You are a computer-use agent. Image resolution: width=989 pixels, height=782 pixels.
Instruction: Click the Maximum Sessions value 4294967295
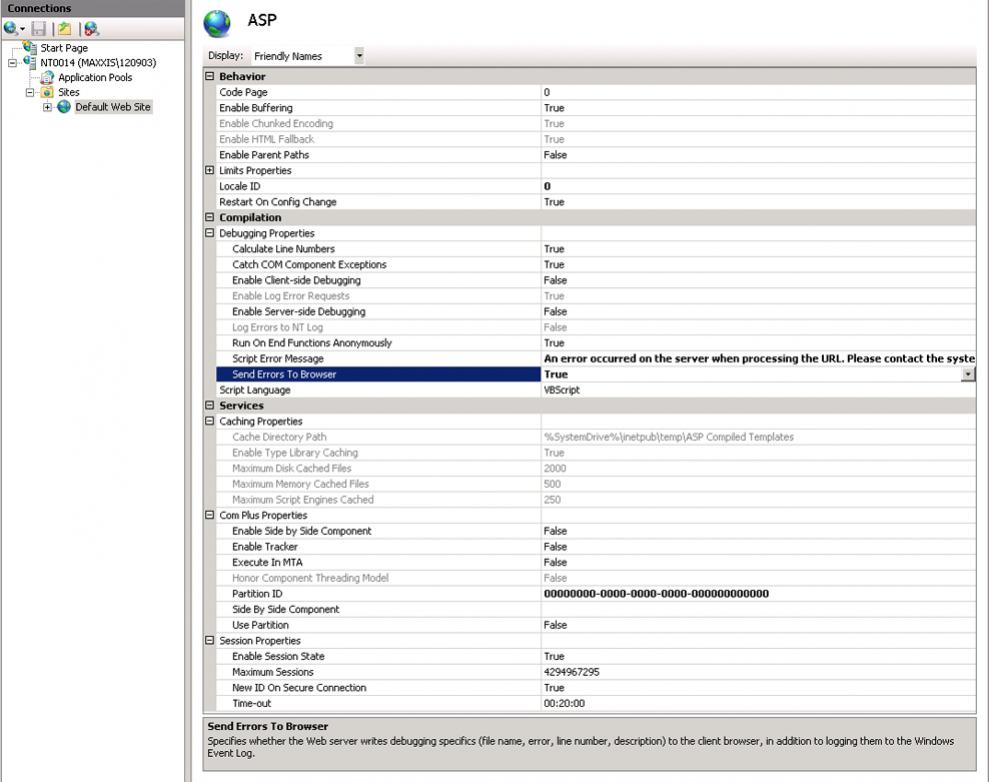tap(571, 672)
